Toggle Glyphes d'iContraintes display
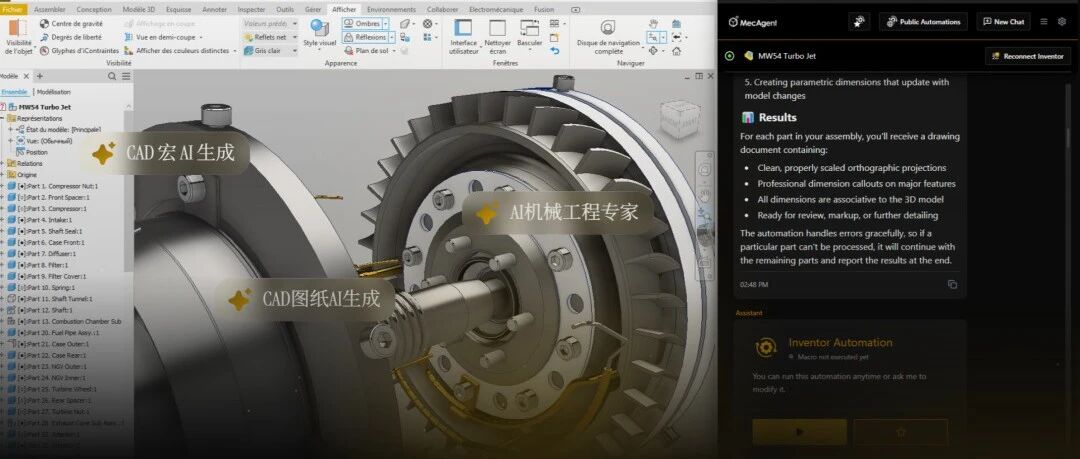 [x=79, y=51]
